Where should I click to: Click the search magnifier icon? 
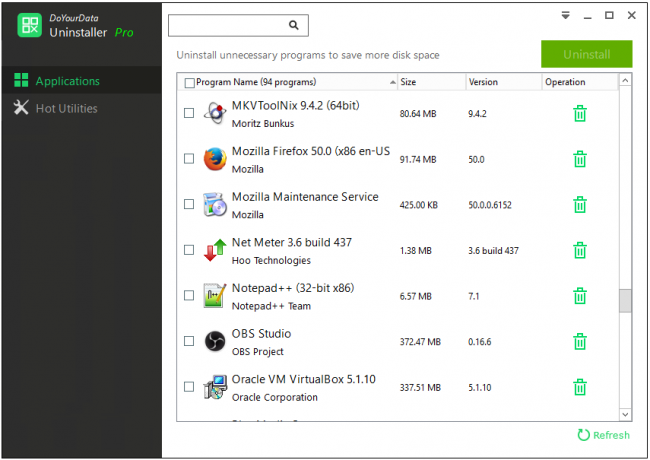[294, 25]
